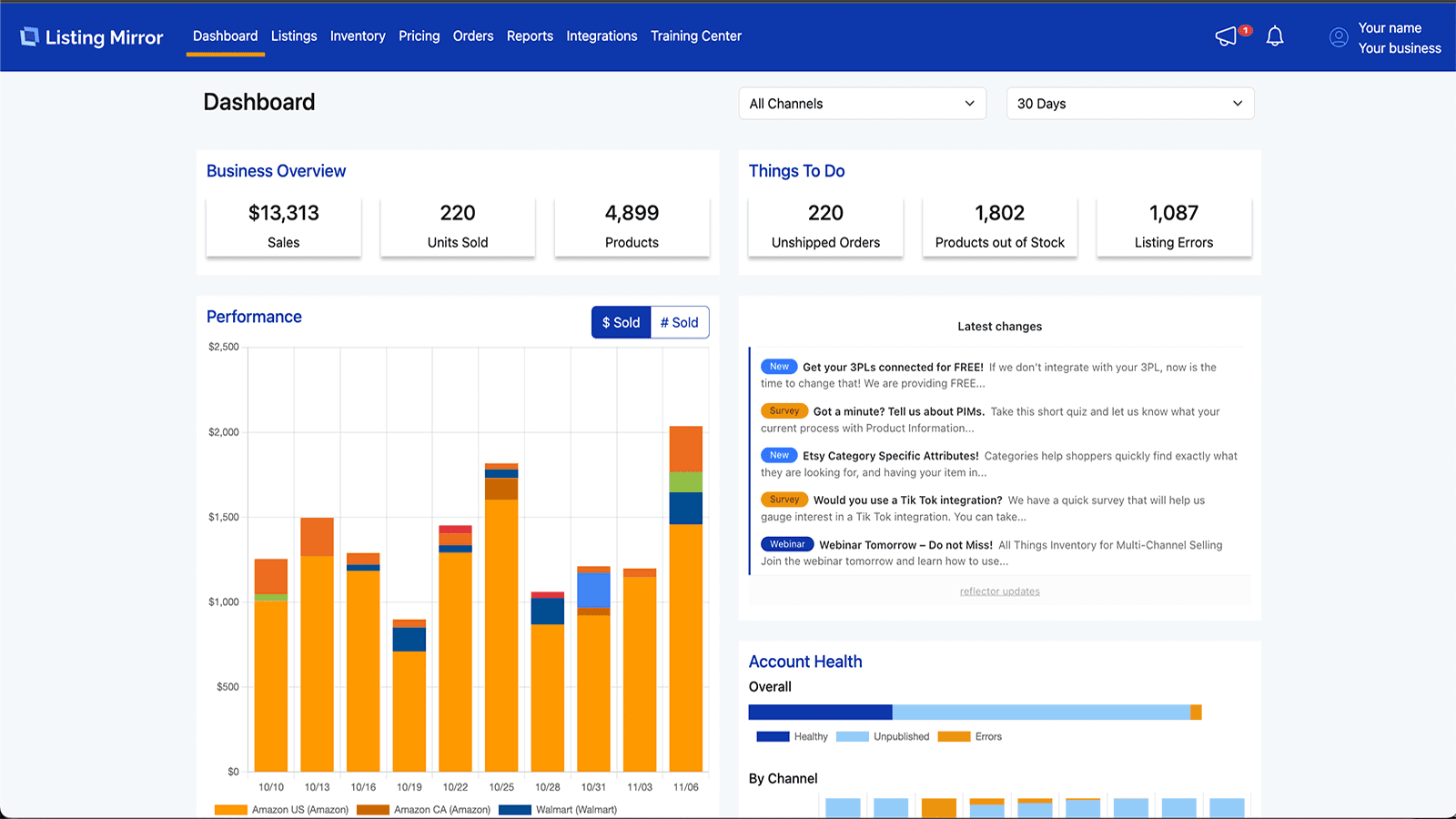Click the 1,087 Listing Errors card
The width and height of the screenshot is (1456, 819).
pyautogui.click(x=1174, y=226)
